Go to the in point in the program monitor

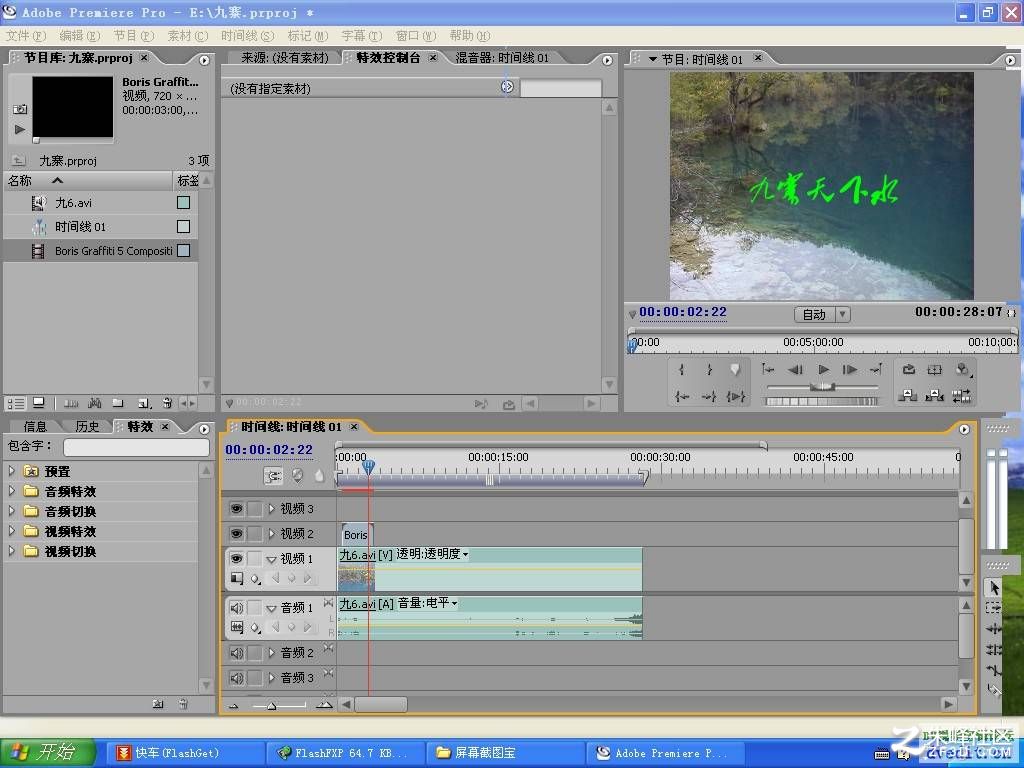point(682,396)
